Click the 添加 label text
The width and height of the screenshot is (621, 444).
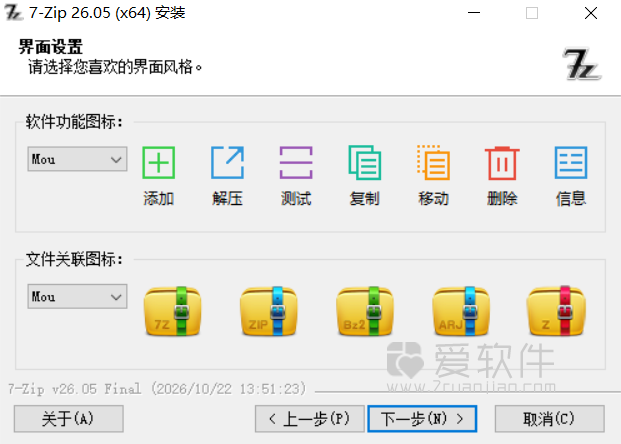158,198
